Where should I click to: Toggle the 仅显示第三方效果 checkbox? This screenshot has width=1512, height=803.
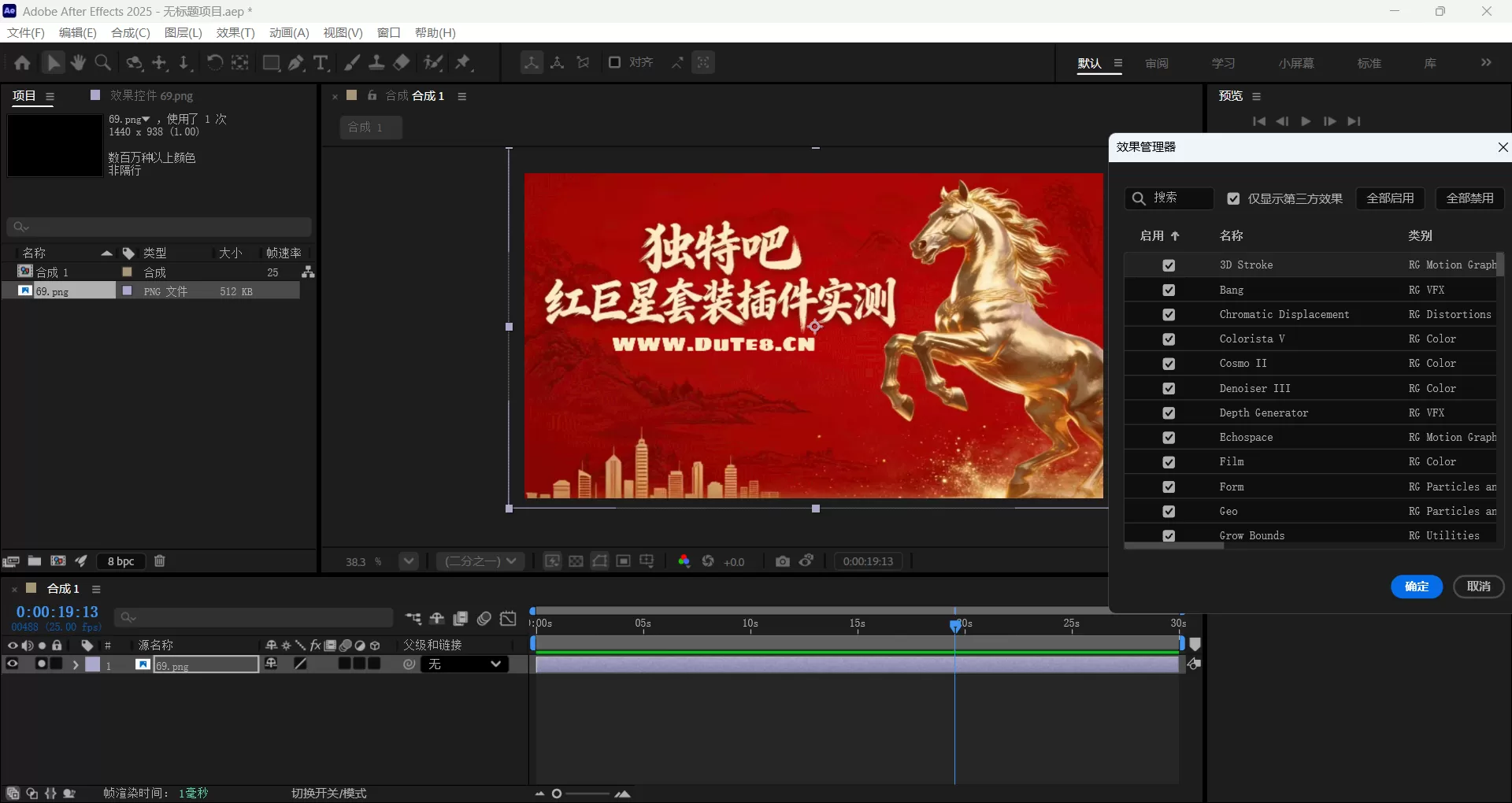[x=1232, y=198]
